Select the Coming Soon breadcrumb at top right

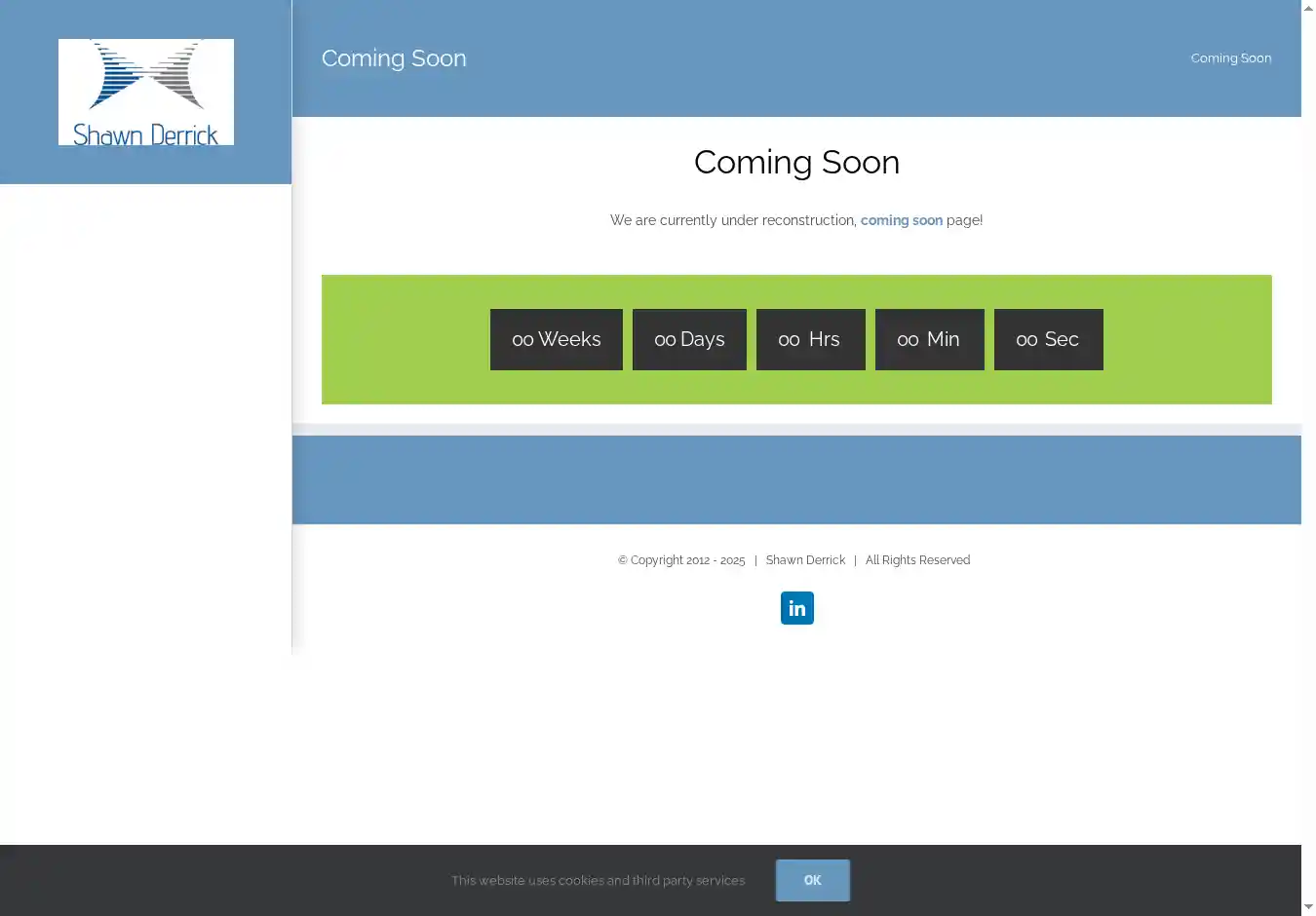1230,58
